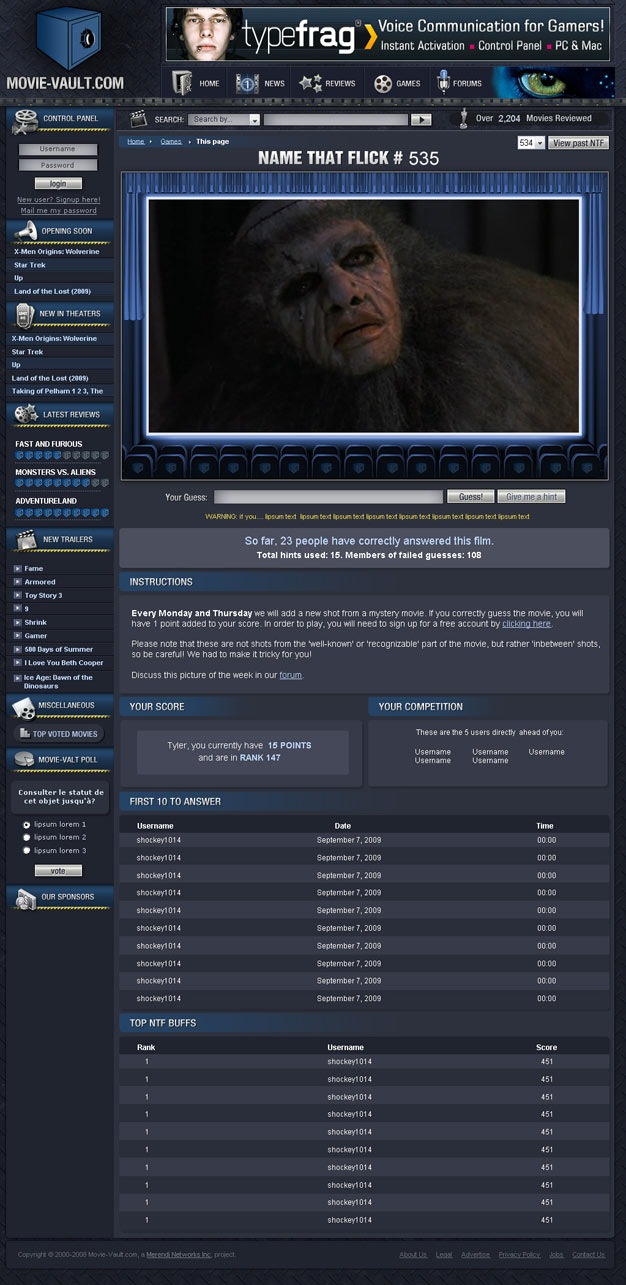Click the Oscar statue icon

(462, 118)
